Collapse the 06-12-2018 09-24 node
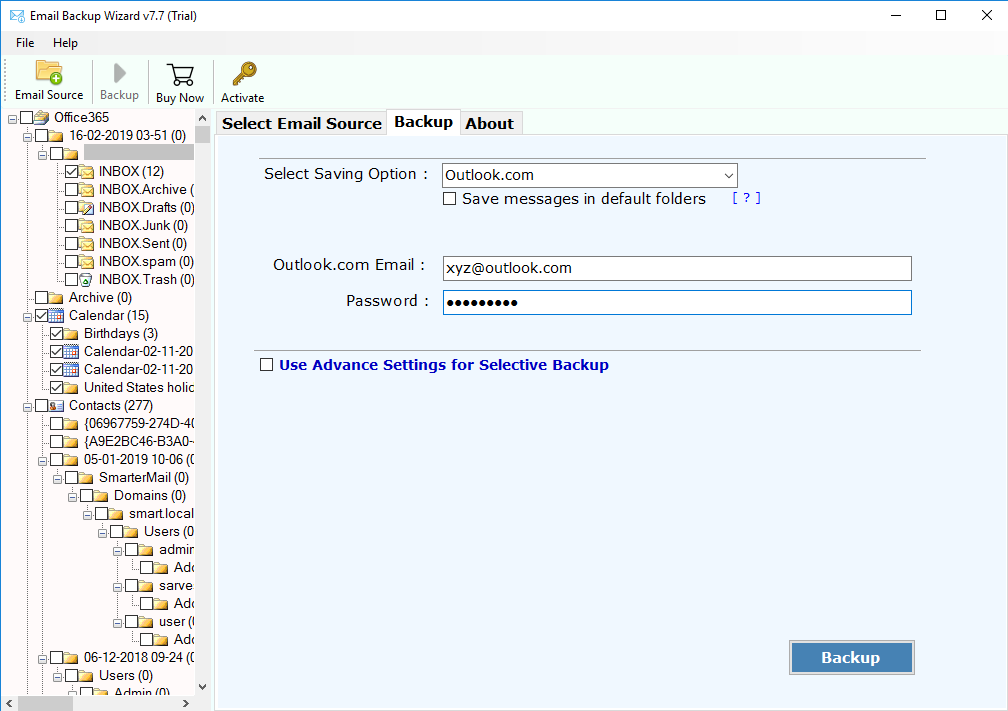1008x711 pixels. click(x=42, y=659)
